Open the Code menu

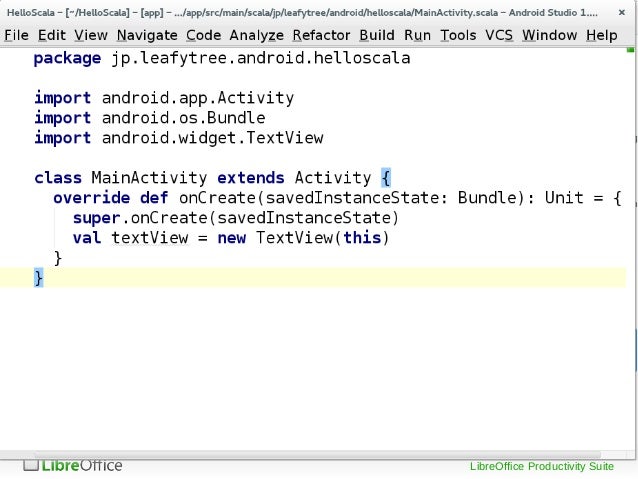203,35
